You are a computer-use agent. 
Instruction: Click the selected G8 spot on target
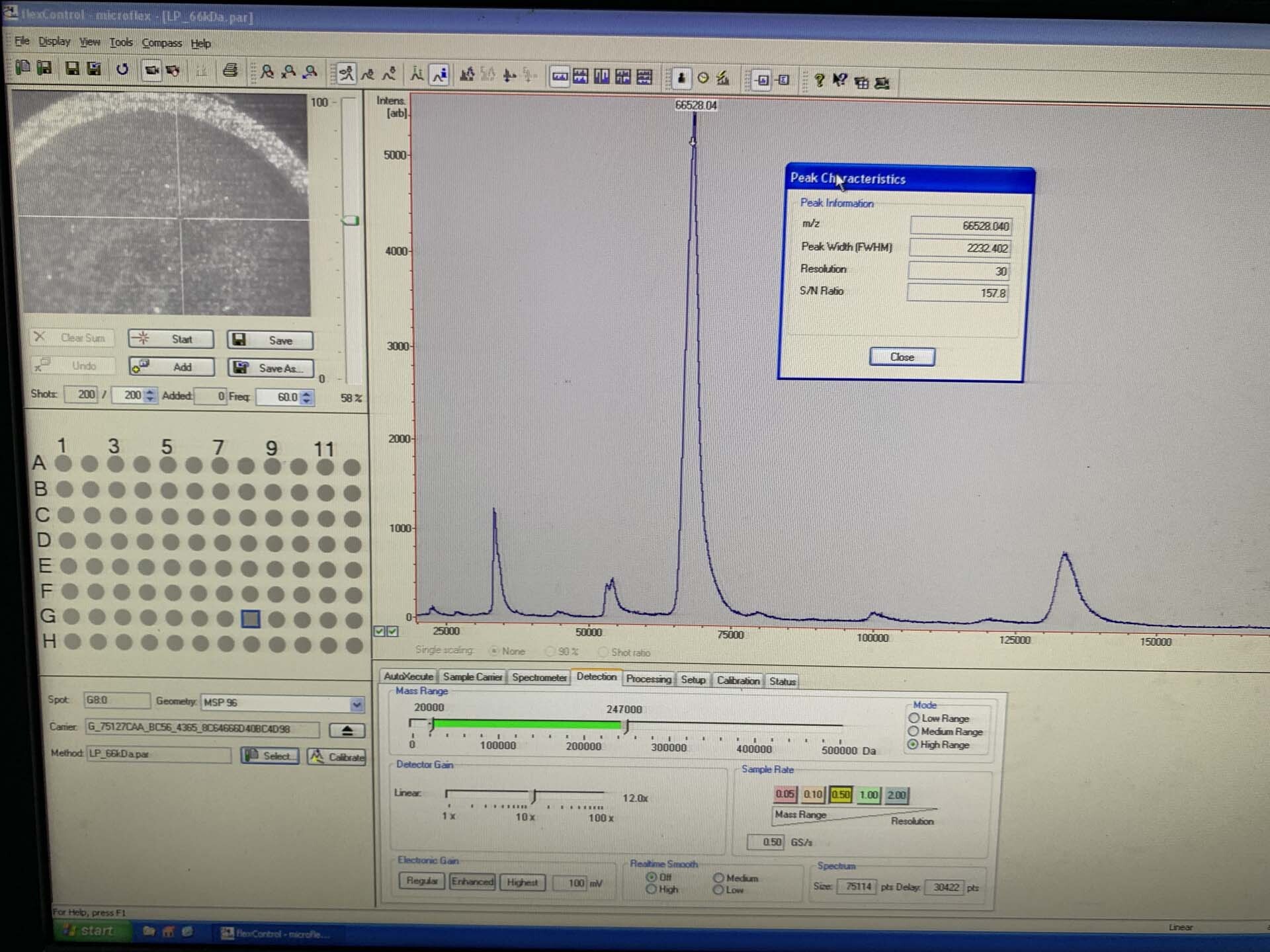[x=251, y=619]
